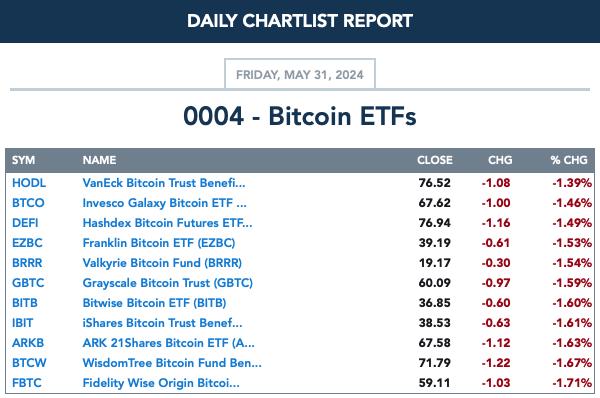Open Fidelity Wise Origin Bitcoin link
The height and width of the screenshot is (398, 600).
click(161, 383)
